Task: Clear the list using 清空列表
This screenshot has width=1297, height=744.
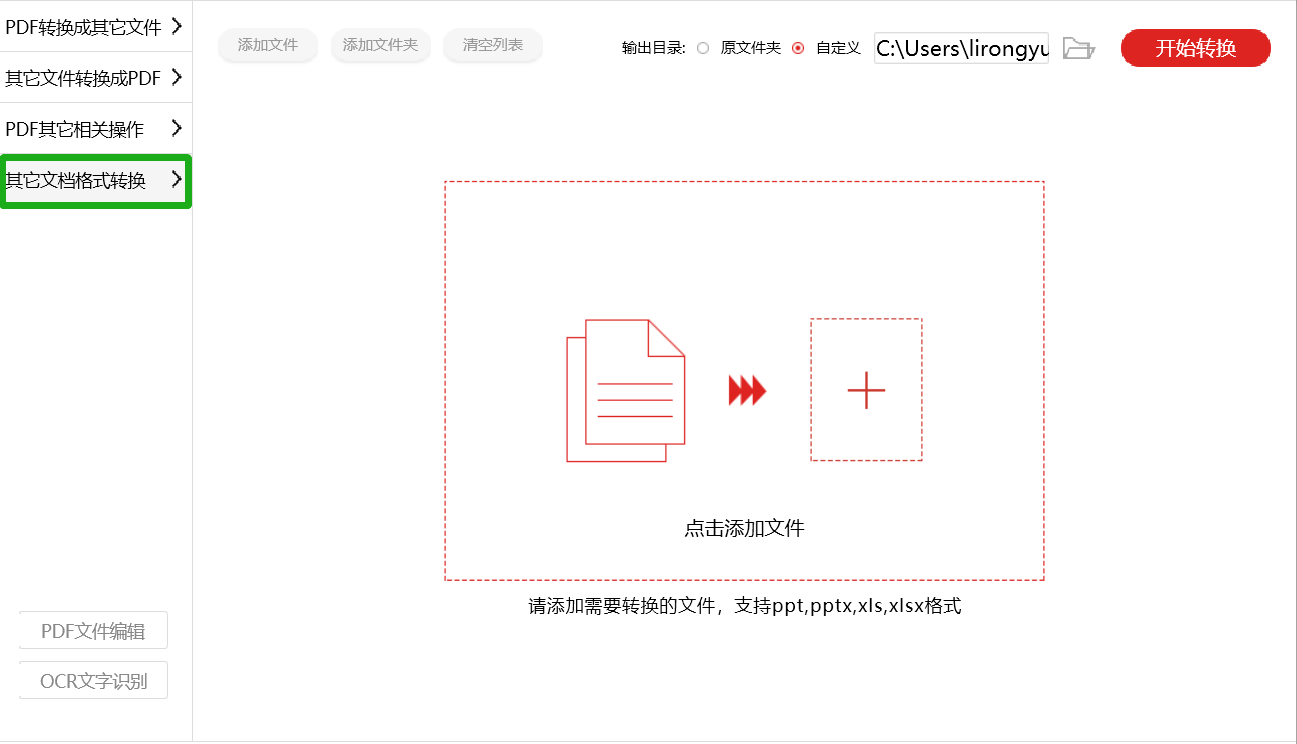Action: click(492, 46)
